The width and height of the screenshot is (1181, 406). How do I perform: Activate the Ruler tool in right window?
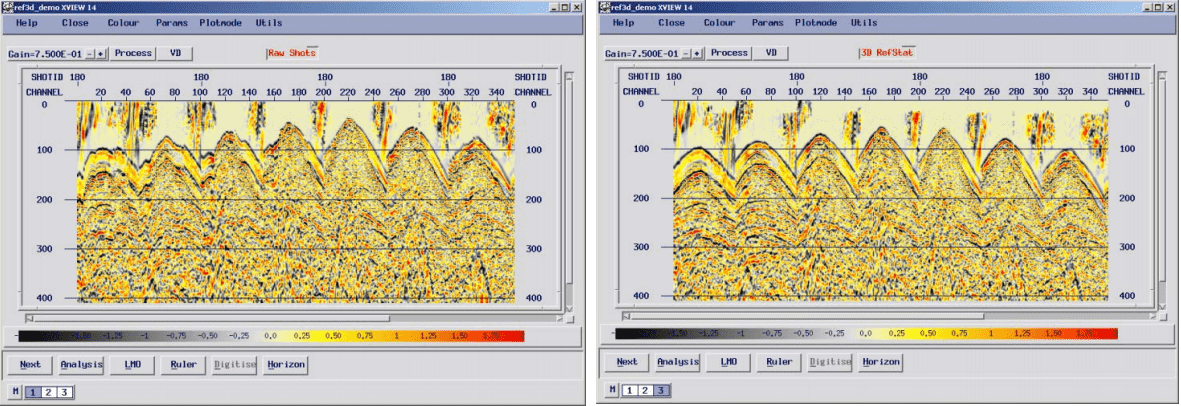[x=778, y=362]
